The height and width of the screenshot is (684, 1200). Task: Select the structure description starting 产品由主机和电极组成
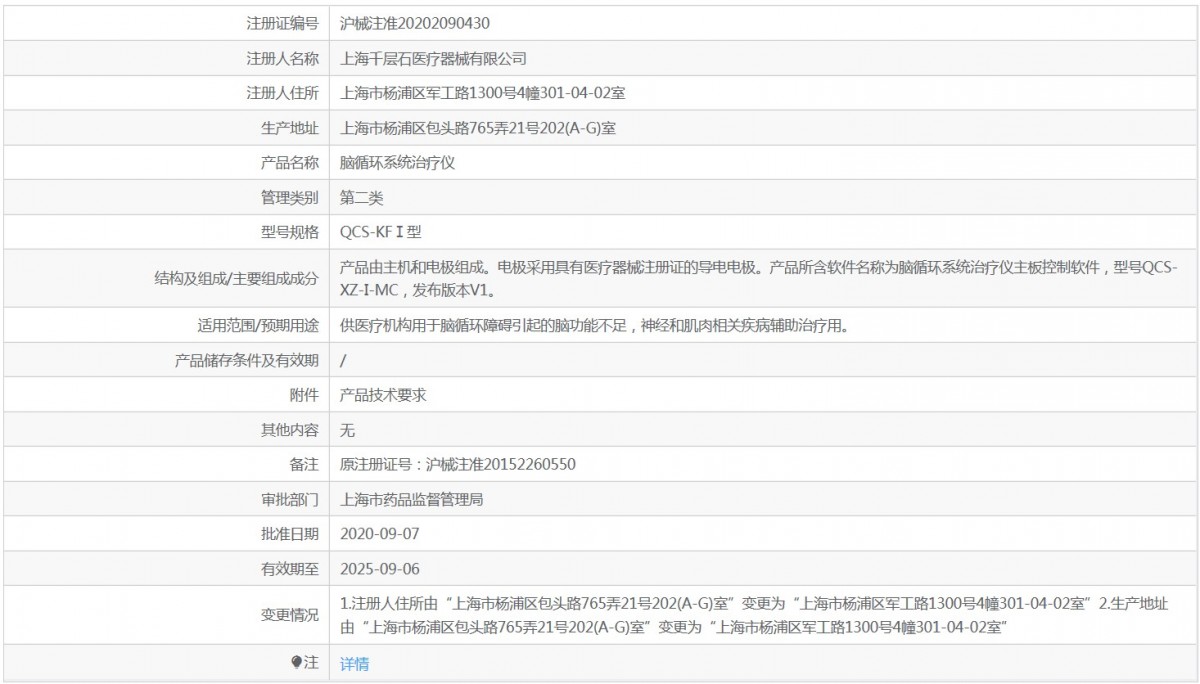tap(760, 279)
